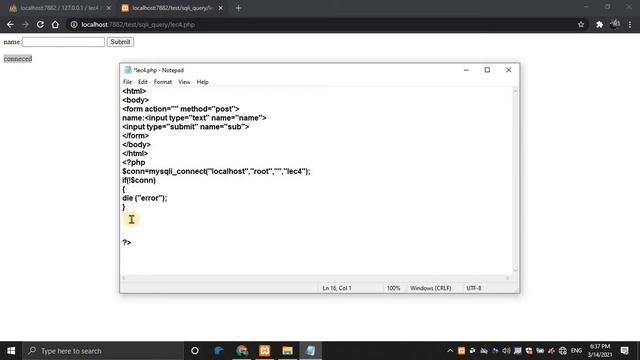Image resolution: width=640 pixels, height=360 pixels.
Task: Click the browser back arrow
Action: [x=10, y=24]
